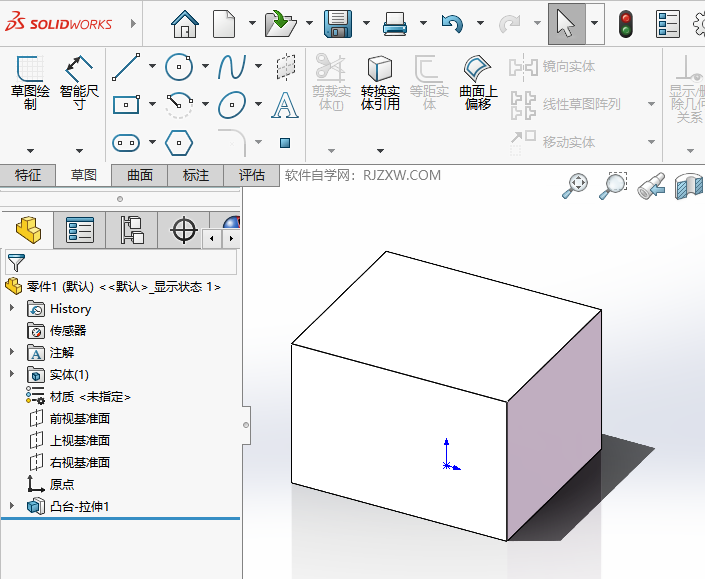Open file properties list icon

click(668, 24)
